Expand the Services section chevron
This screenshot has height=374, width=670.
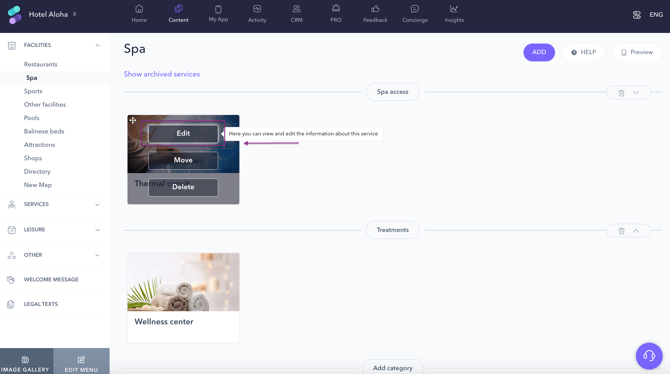pyautogui.click(x=97, y=205)
